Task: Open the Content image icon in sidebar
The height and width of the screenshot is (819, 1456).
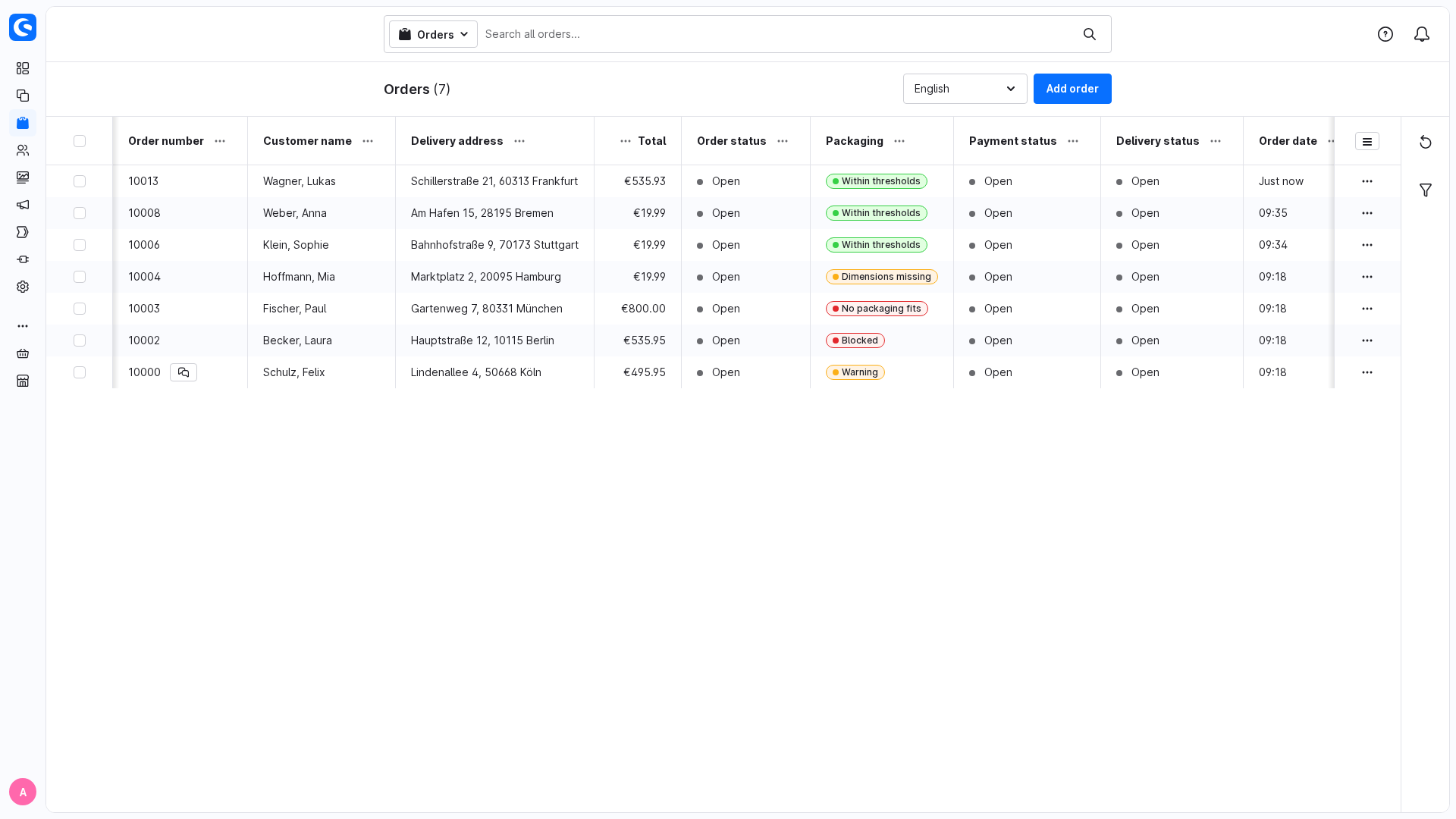Action: pos(23,177)
